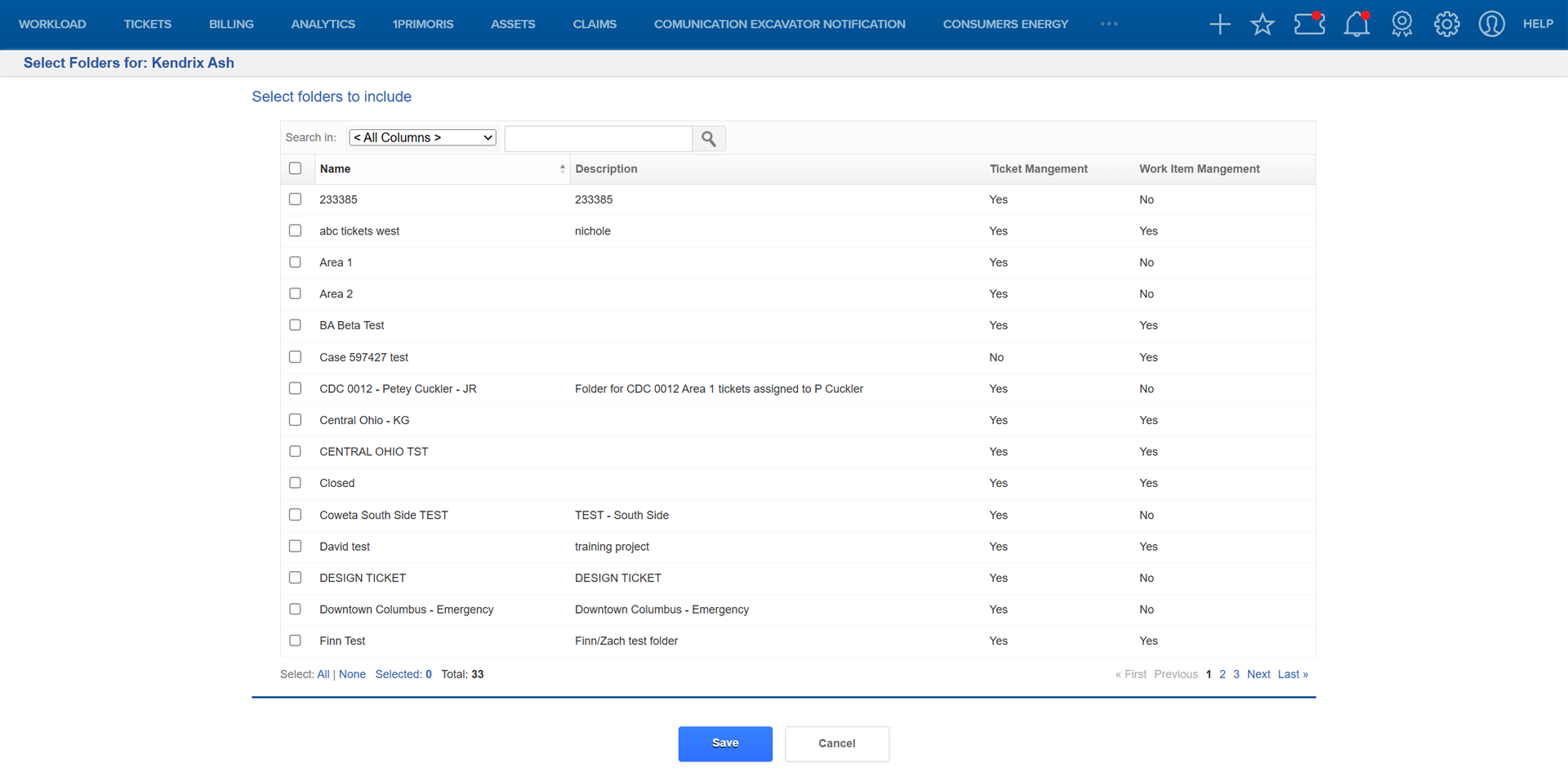Click the None selection link

pyautogui.click(x=352, y=675)
